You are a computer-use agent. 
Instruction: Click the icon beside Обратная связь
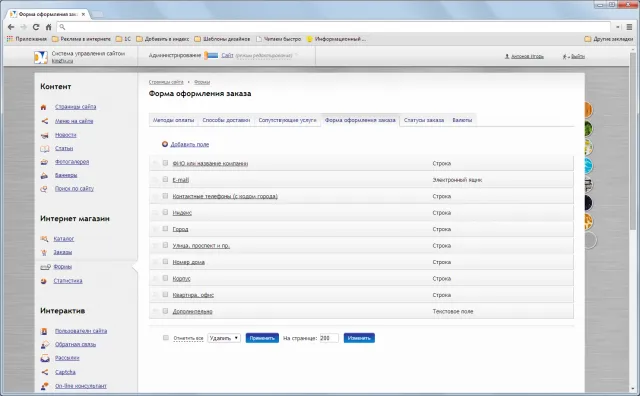[x=45, y=345]
